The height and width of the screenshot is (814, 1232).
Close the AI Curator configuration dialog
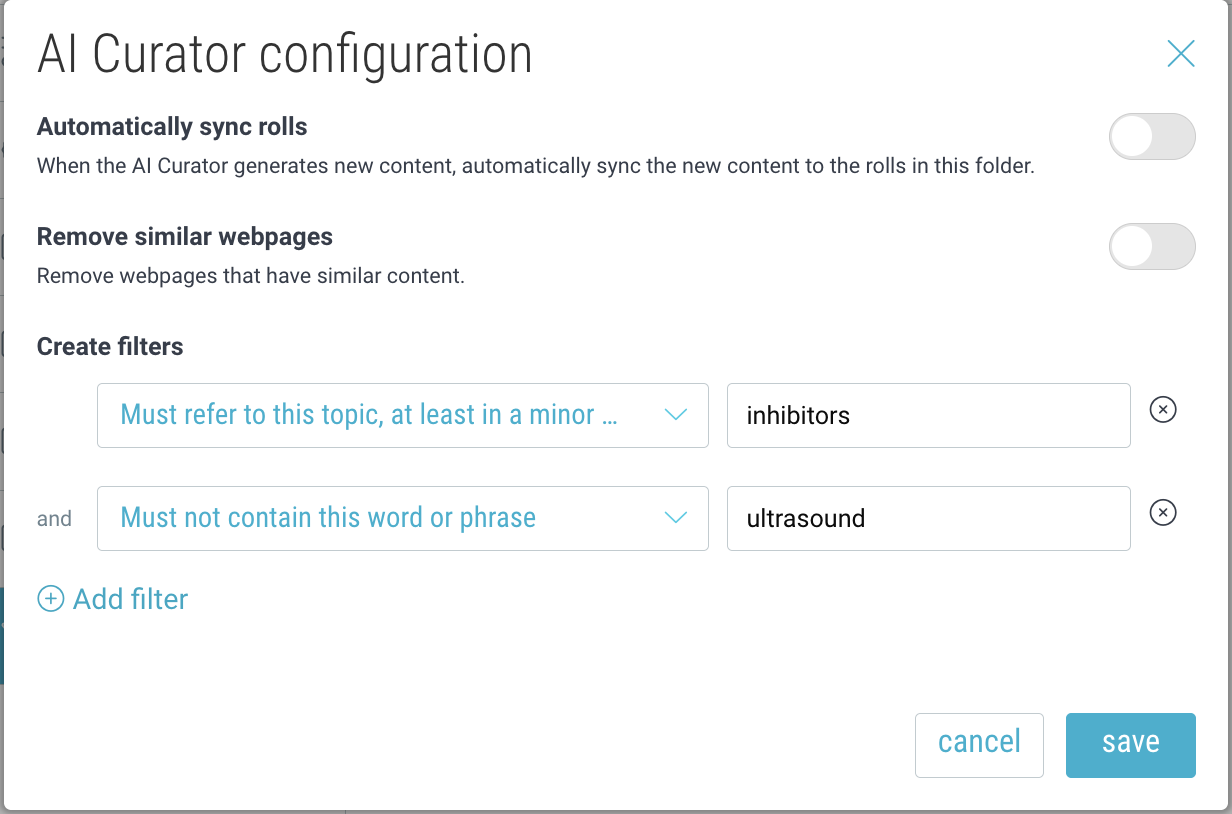(1181, 54)
